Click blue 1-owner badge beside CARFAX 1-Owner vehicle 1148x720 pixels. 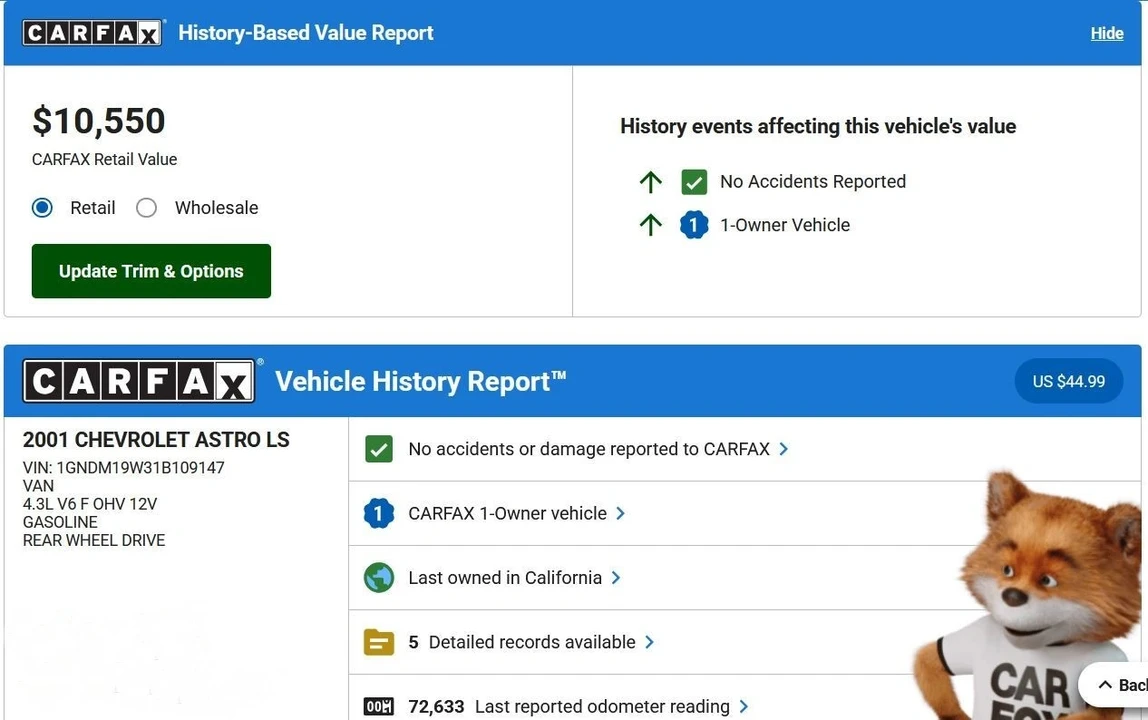tap(379, 513)
